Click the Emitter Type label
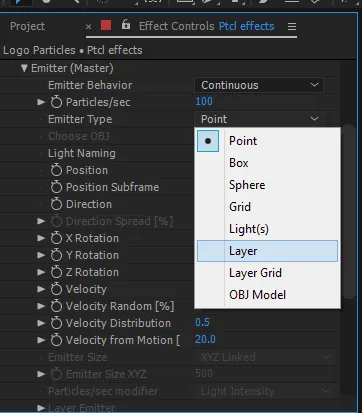Screen dimensions: 362x413 tap(80, 119)
